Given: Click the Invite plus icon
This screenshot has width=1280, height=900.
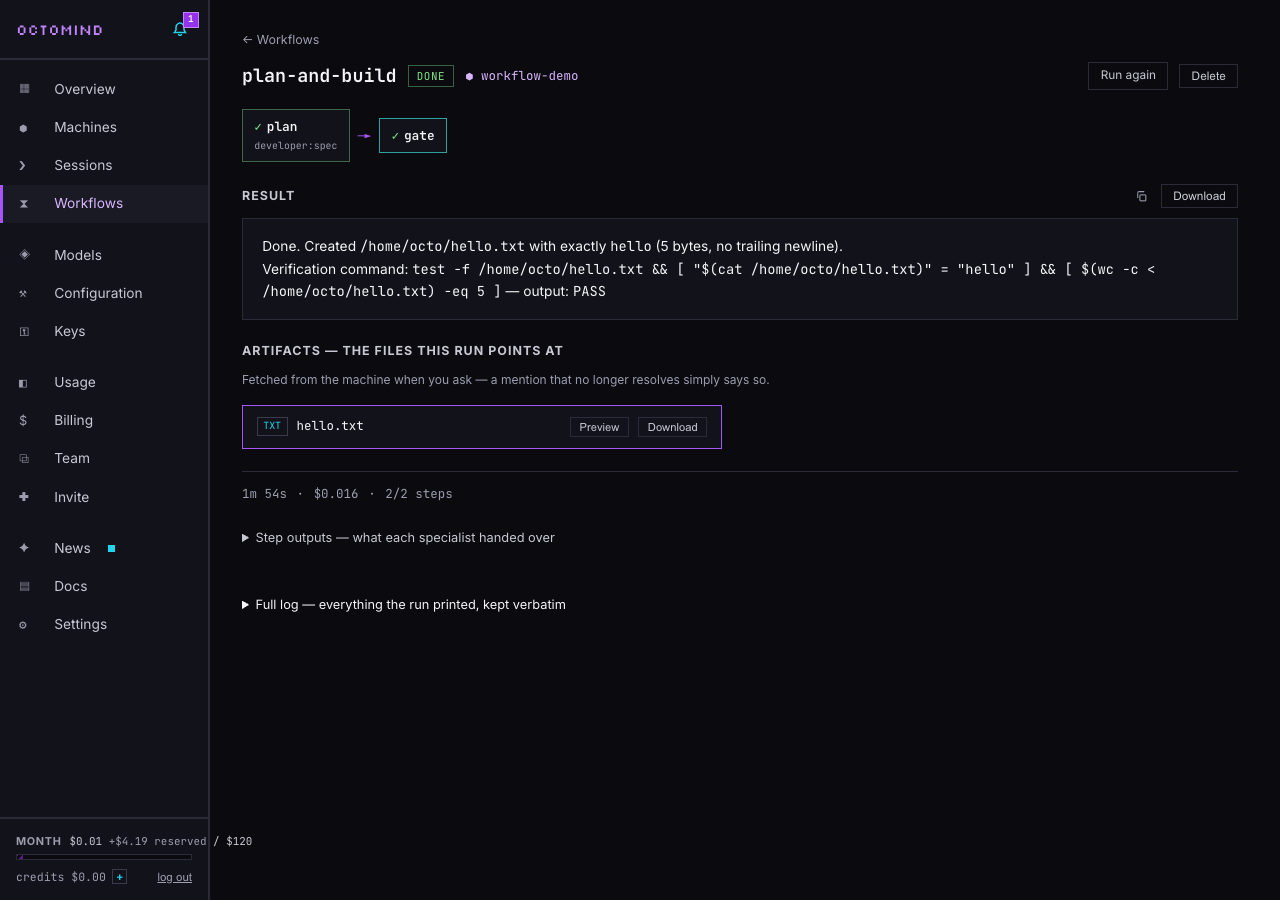Looking at the screenshot, I should point(24,497).
